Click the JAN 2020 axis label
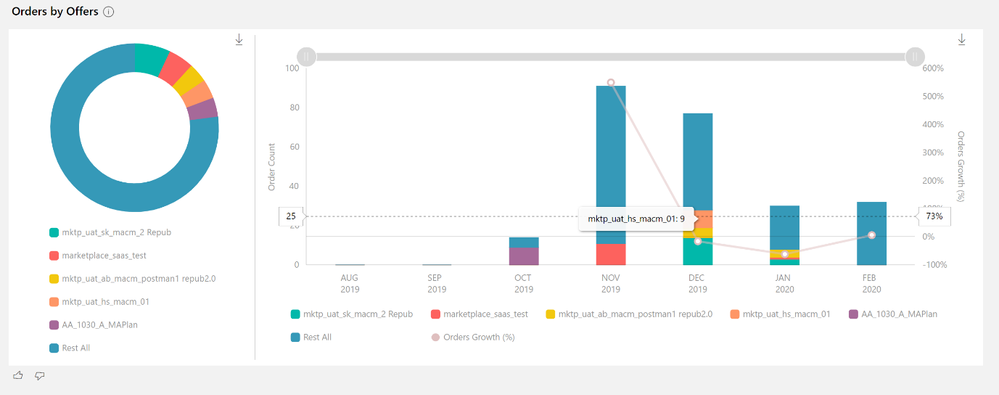The width and height of the screenshot is (999, 395). click(785, 284)
